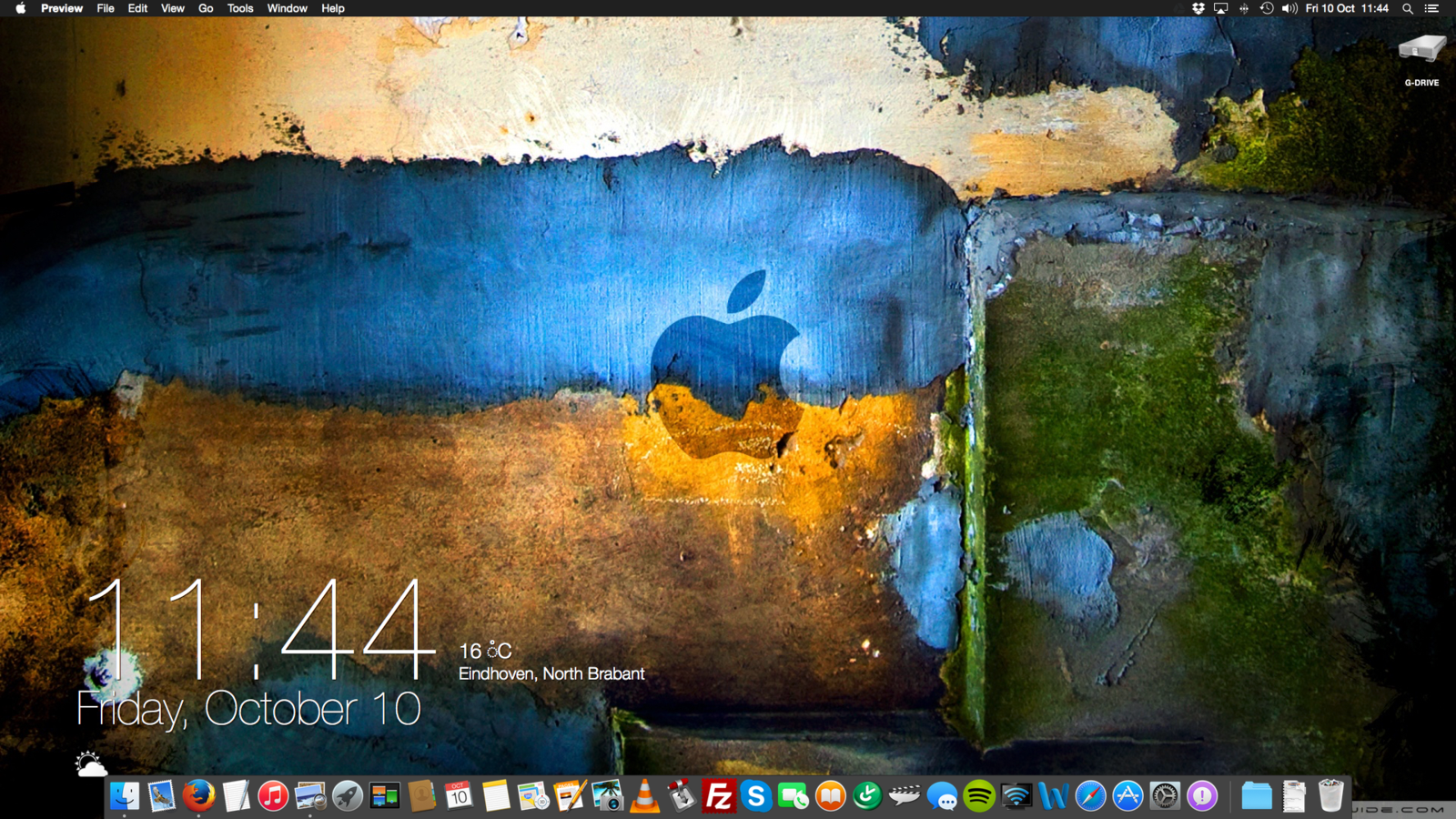Open the yellow Notes app
Screen dimensions: 1456x819
pyautogui.click(x=496, y=796)
